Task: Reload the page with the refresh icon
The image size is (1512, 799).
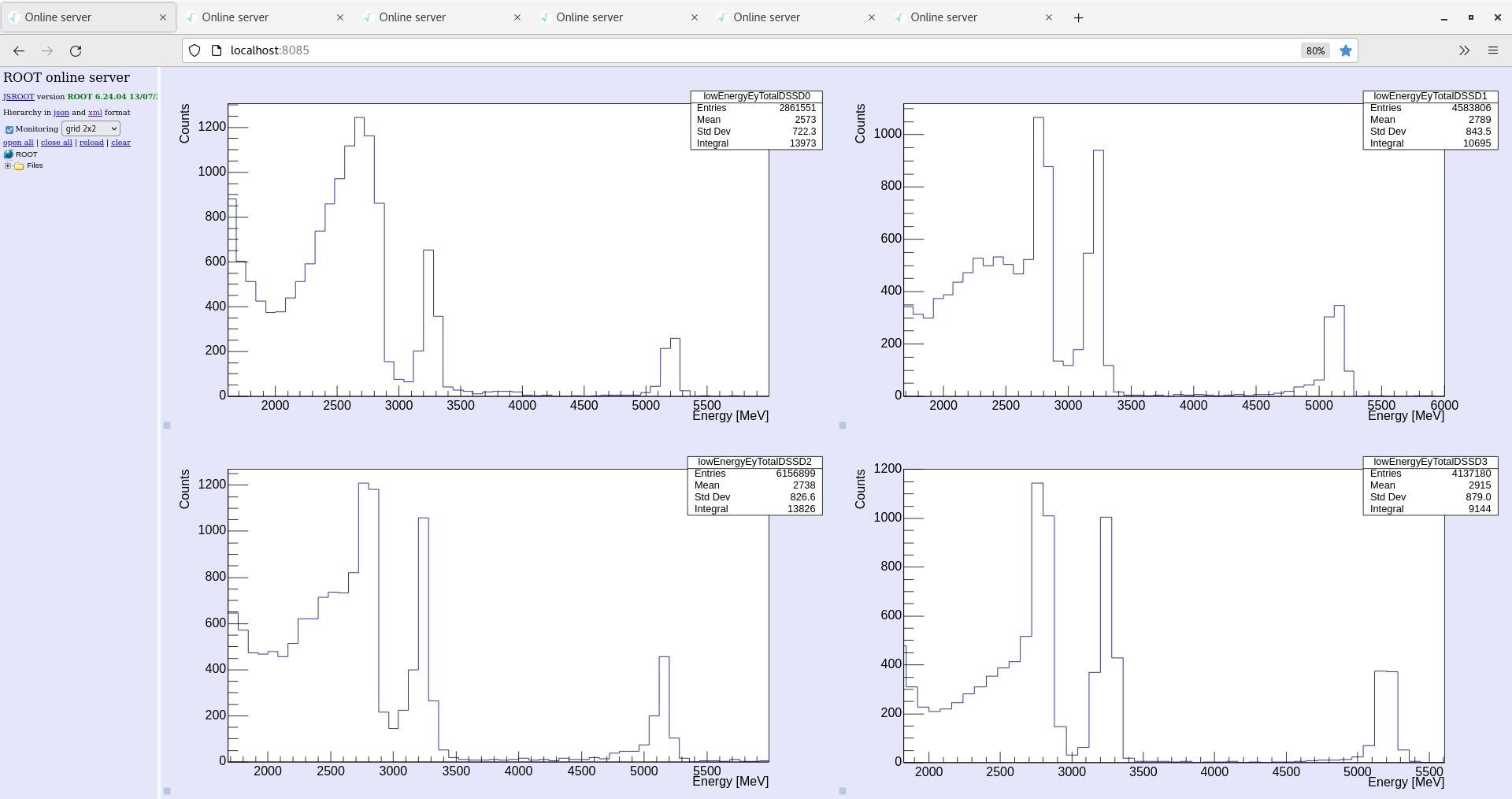Action: click(x=76, y=50)
